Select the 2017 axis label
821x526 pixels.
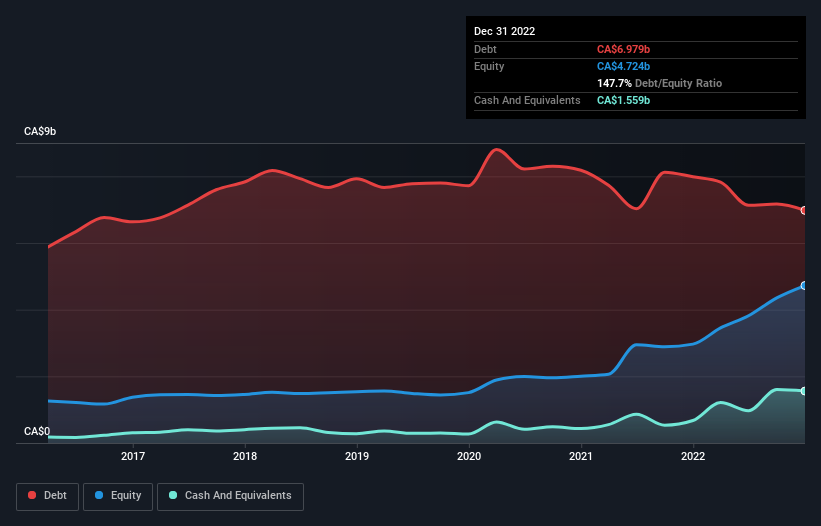(133, 456)
